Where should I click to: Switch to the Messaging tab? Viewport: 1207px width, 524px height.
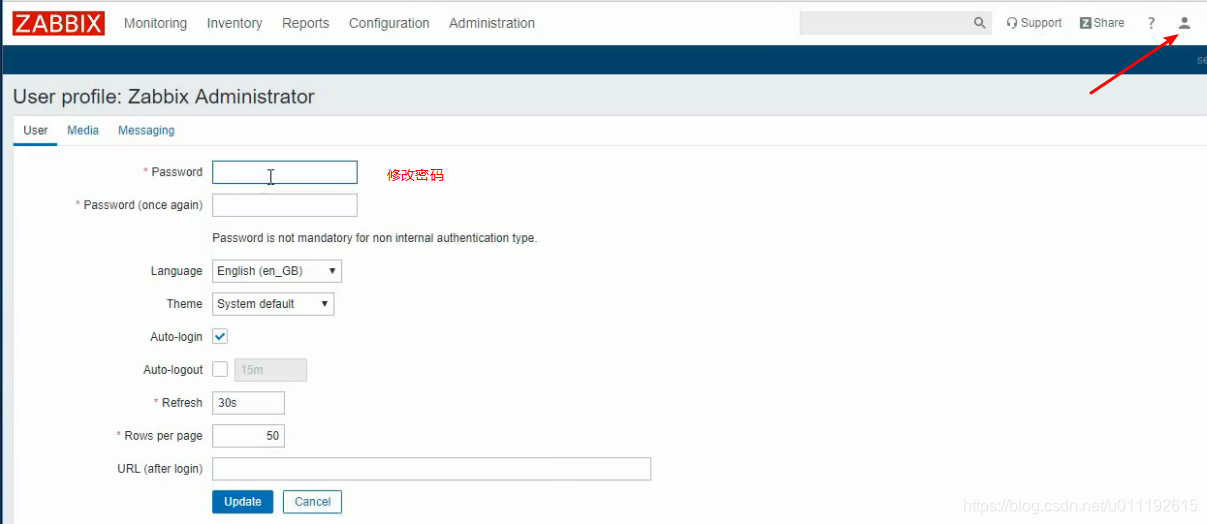coord(146,130)
